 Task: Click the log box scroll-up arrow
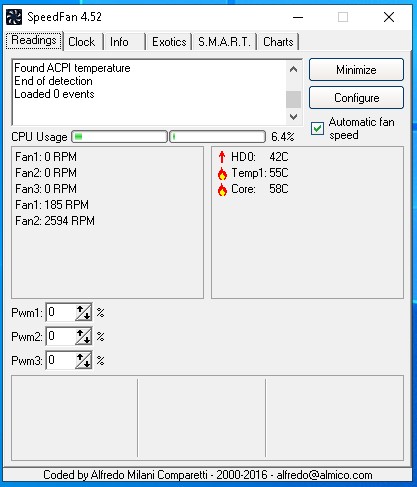click(293, 69)
